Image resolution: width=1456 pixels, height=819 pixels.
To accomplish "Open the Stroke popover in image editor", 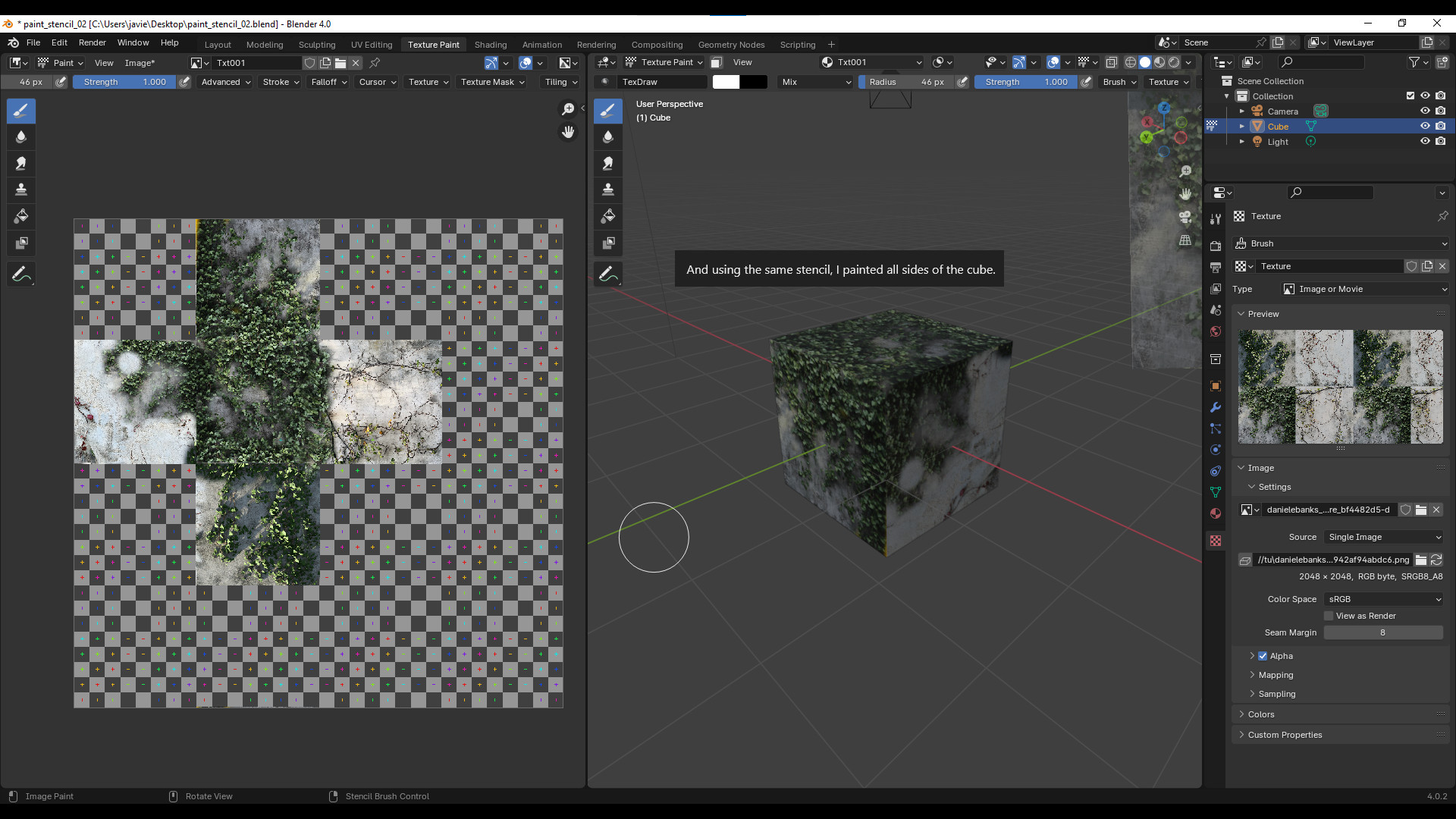I will 281,82.
